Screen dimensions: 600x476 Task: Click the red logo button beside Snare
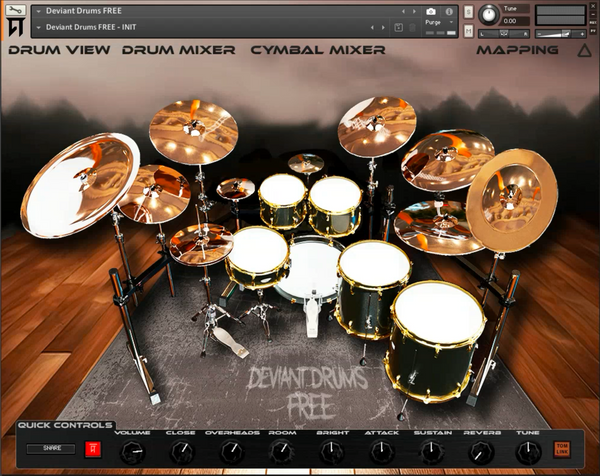[93, 450]
